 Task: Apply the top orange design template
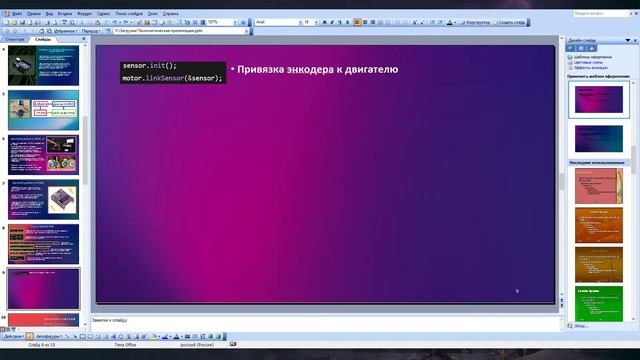[x=599, y=225]
